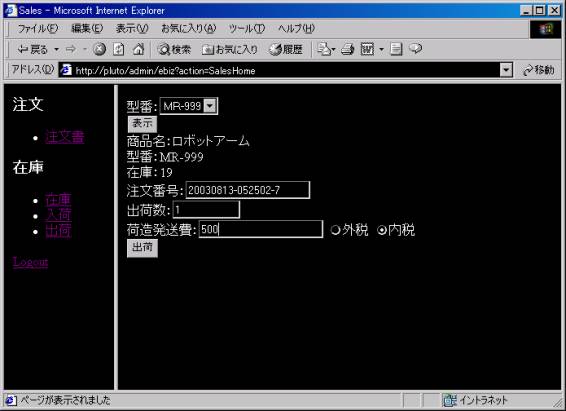Click the 表示 button
This screenshot has height=411, width=566.
click(x=142, y=124)
